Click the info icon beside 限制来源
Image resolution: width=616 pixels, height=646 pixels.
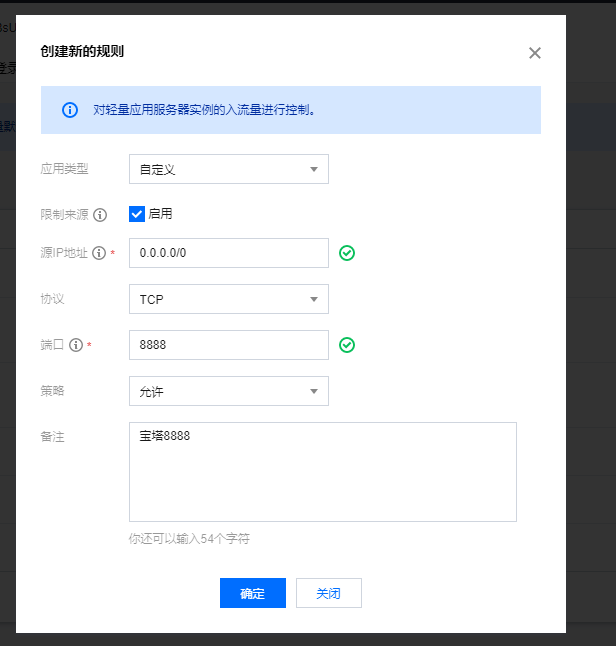[x=100, y=214]
